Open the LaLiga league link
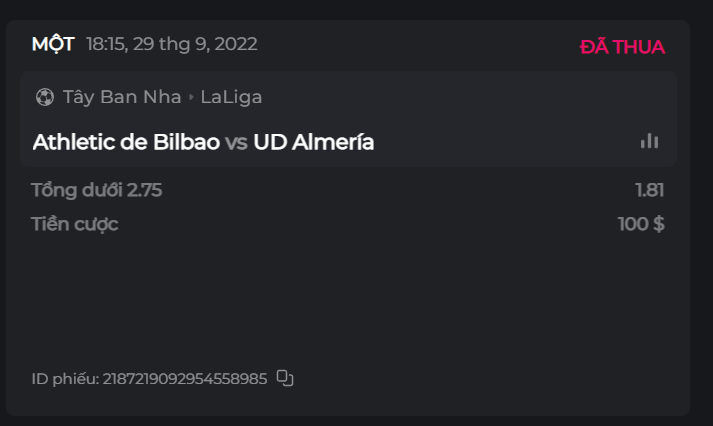Viewport: 713px width, 426px height. (231, 97)
